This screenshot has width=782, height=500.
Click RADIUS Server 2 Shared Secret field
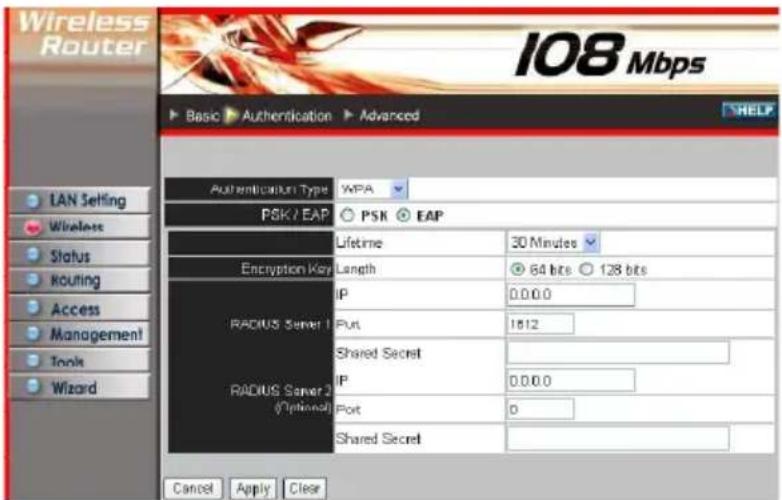618,438
